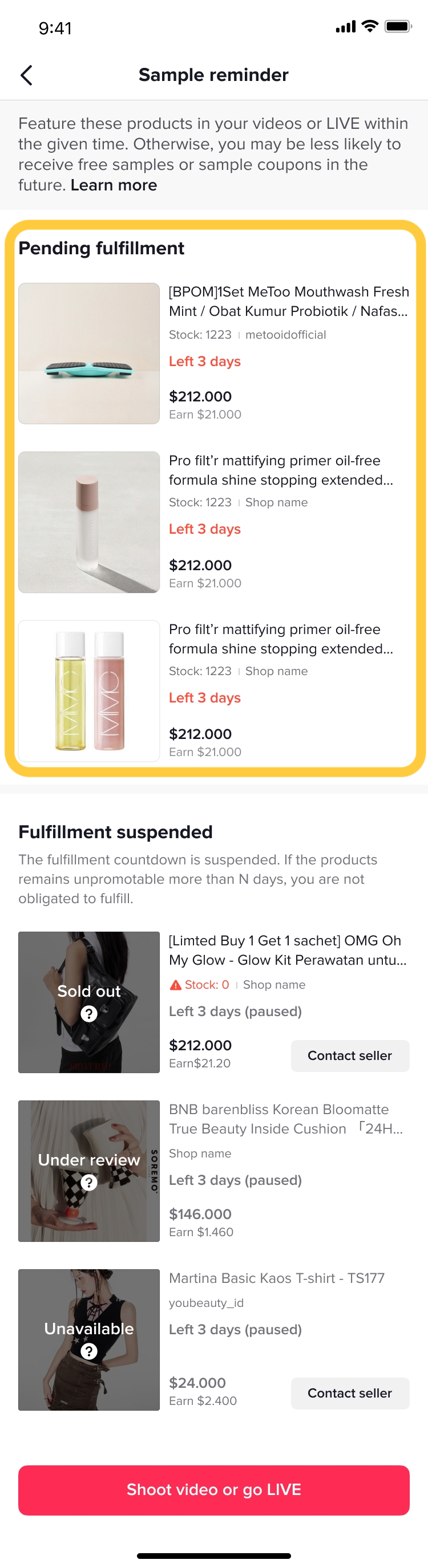
Task: Select BNB barenbliss Korean Bloomatte Cushion title
Action: click(x=286, y=1119)
